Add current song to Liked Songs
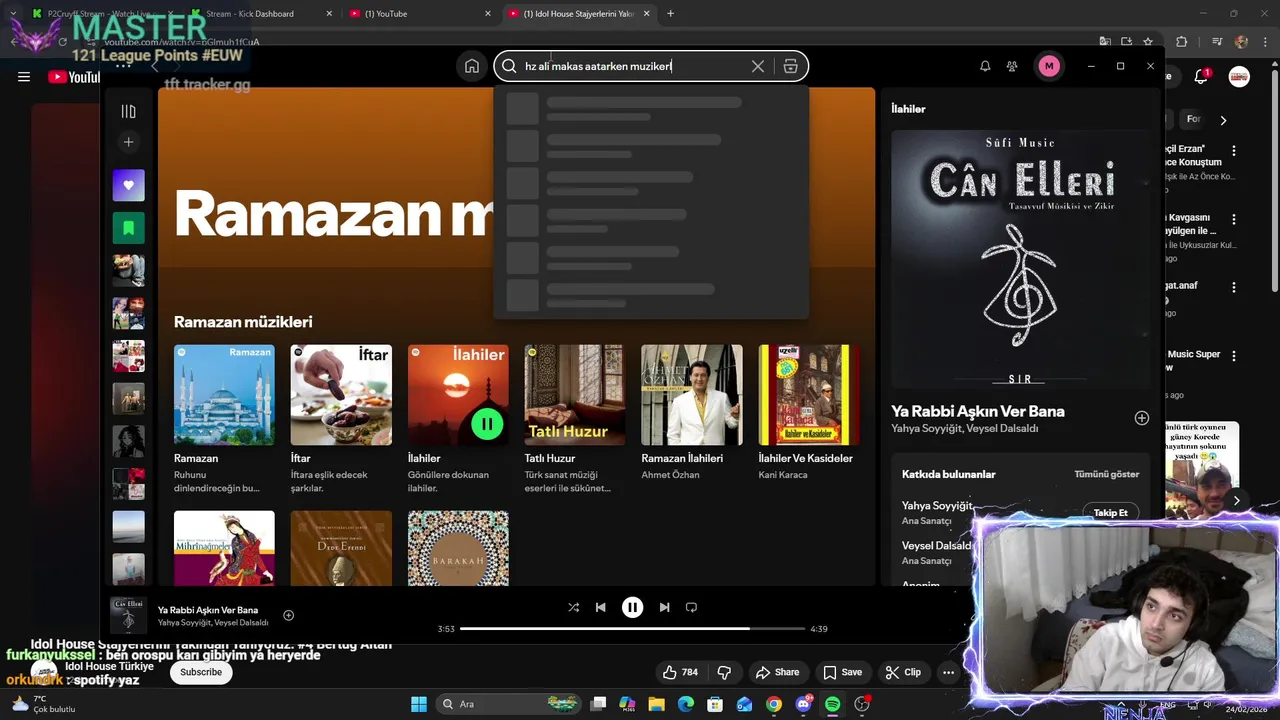 288,615
